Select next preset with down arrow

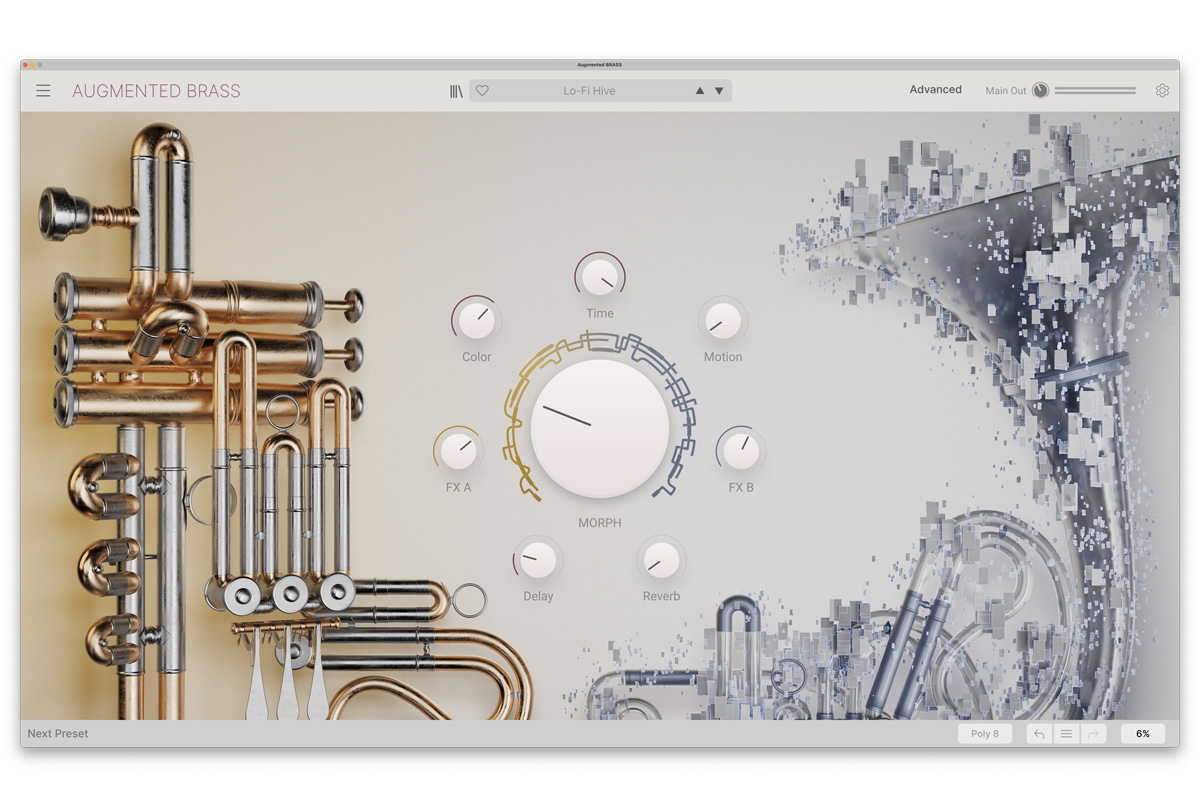719,91
